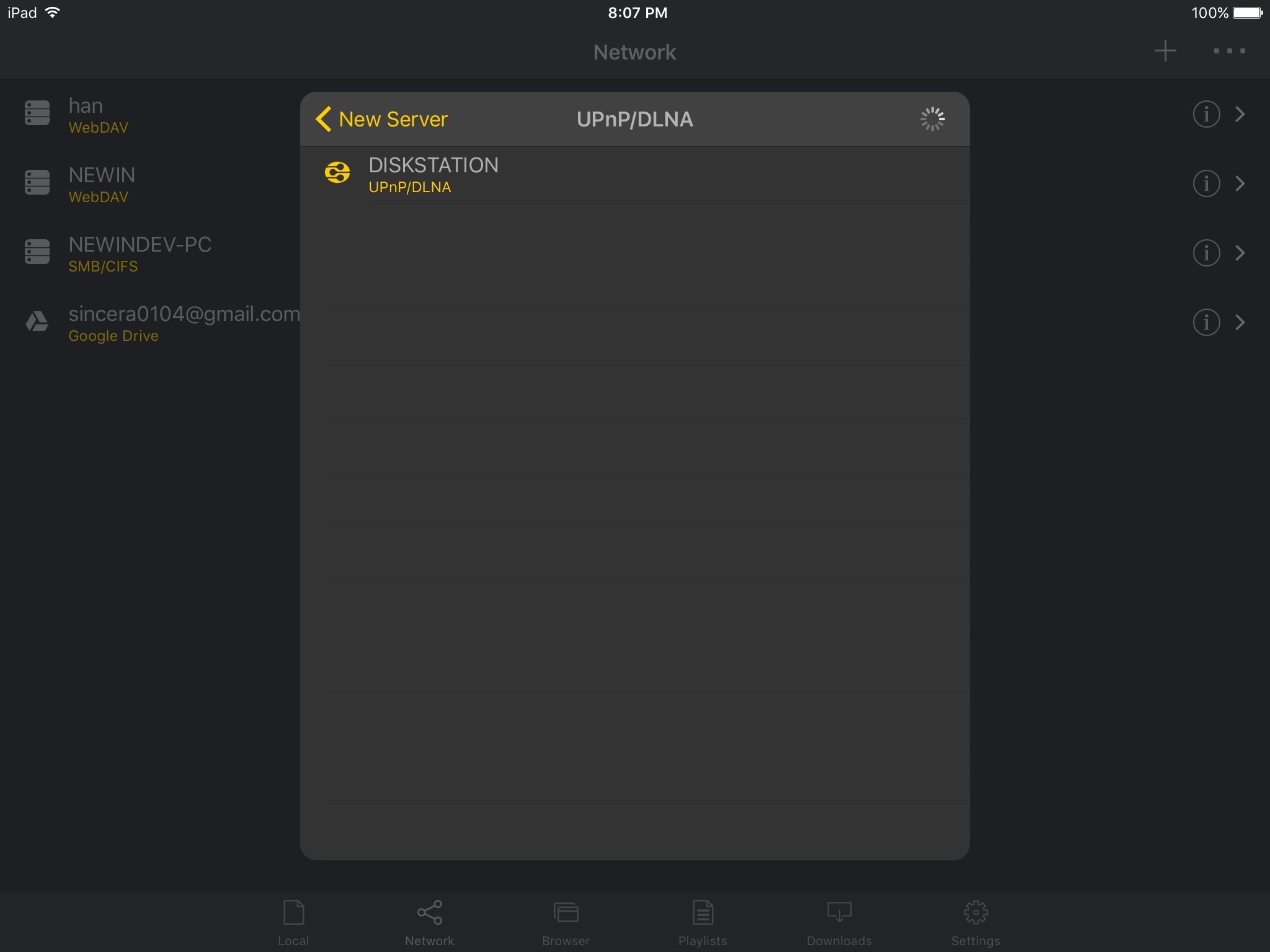This screenshot has width=1270, height=952.
Task: Open info for NEWINDEV-PC server
Action: (x=1206, y=253)
